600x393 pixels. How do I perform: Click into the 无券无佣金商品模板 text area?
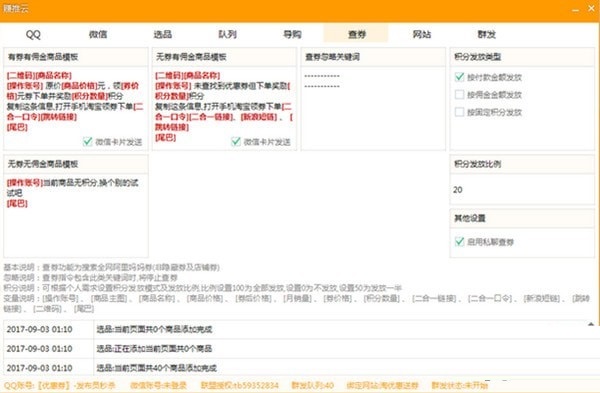tap(76, 215)
